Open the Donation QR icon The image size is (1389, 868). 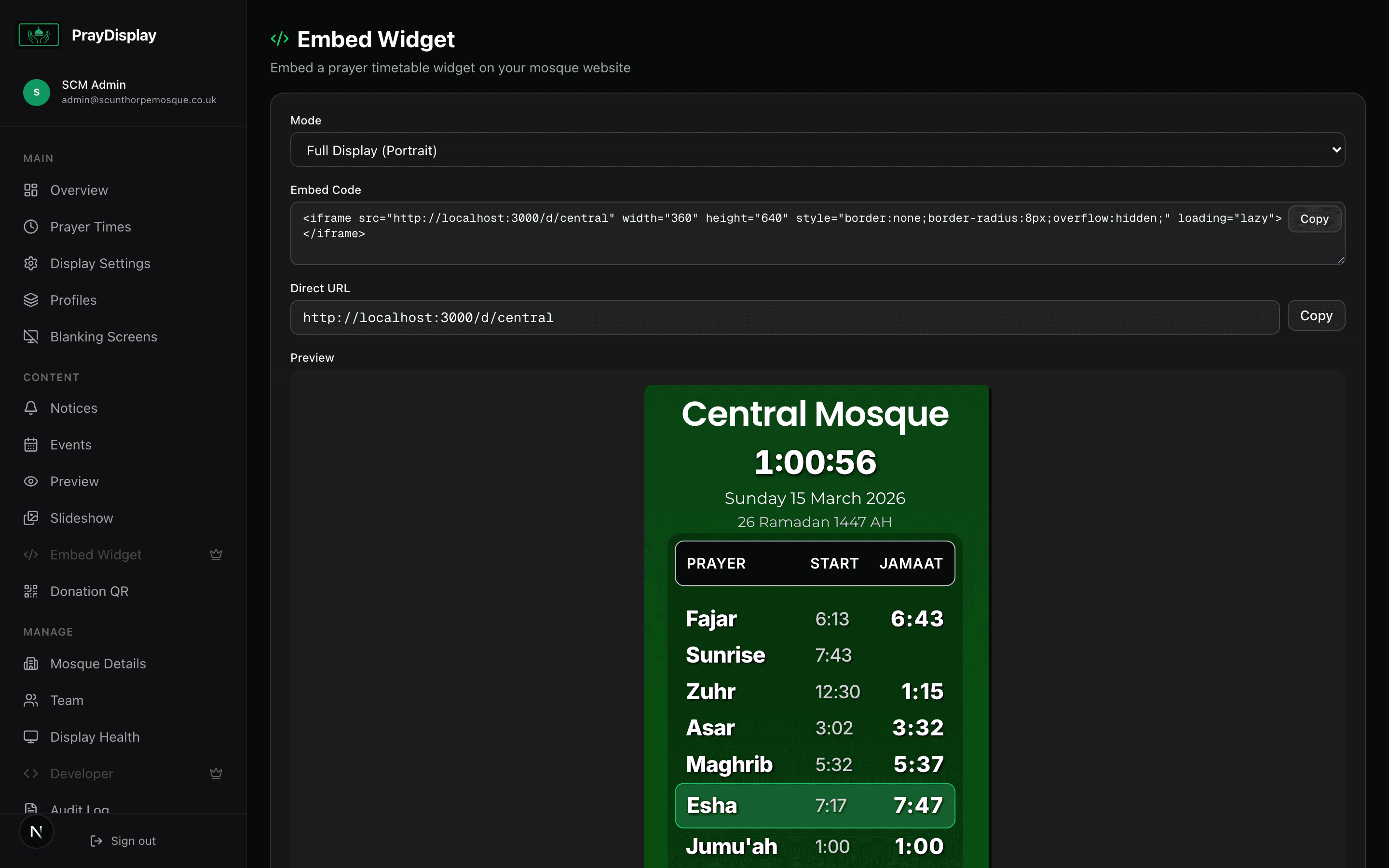coord(31,591)
